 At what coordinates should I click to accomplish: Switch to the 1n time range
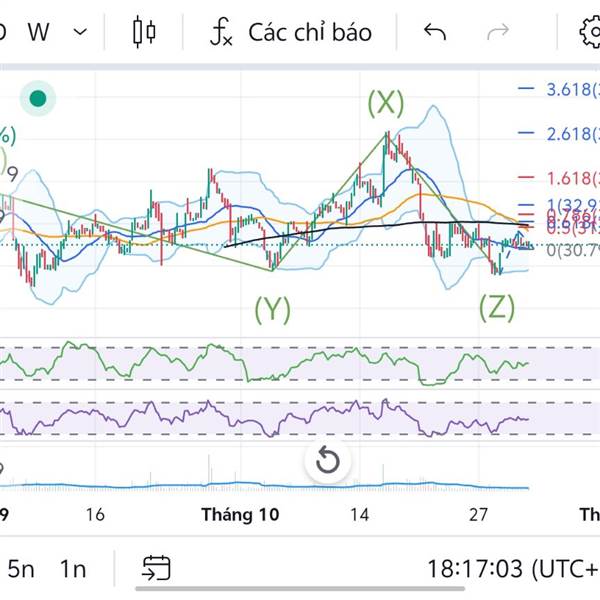click(73, 569)
